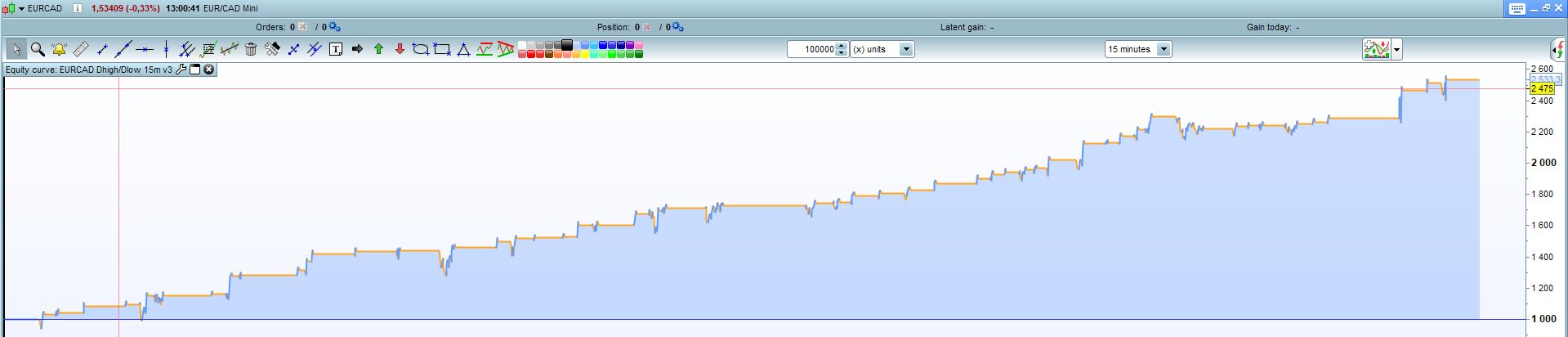Cancel all orders with Orders X icon
The height and width of the screenshot is (337, 1568).
click(x=303, y=27)
